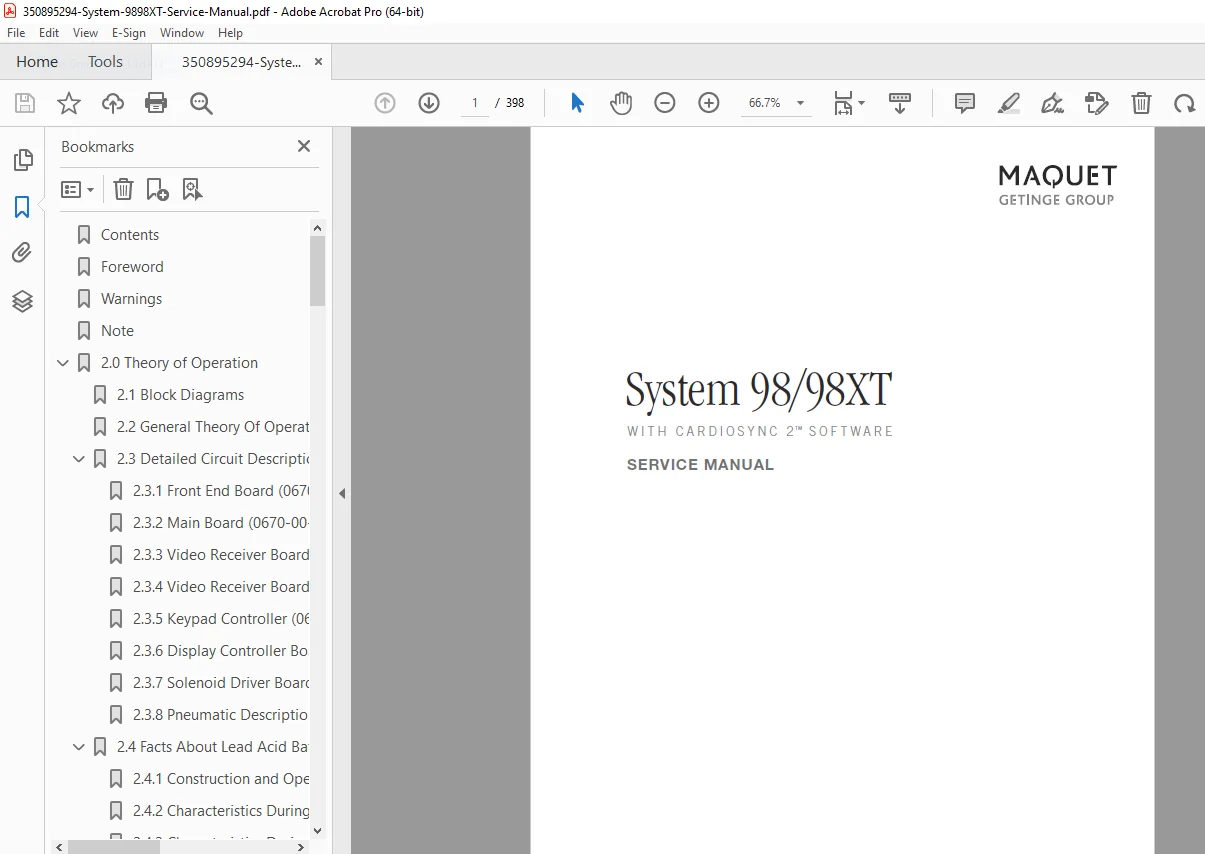Select the Highlight text tool

[x=1009, y=103]
